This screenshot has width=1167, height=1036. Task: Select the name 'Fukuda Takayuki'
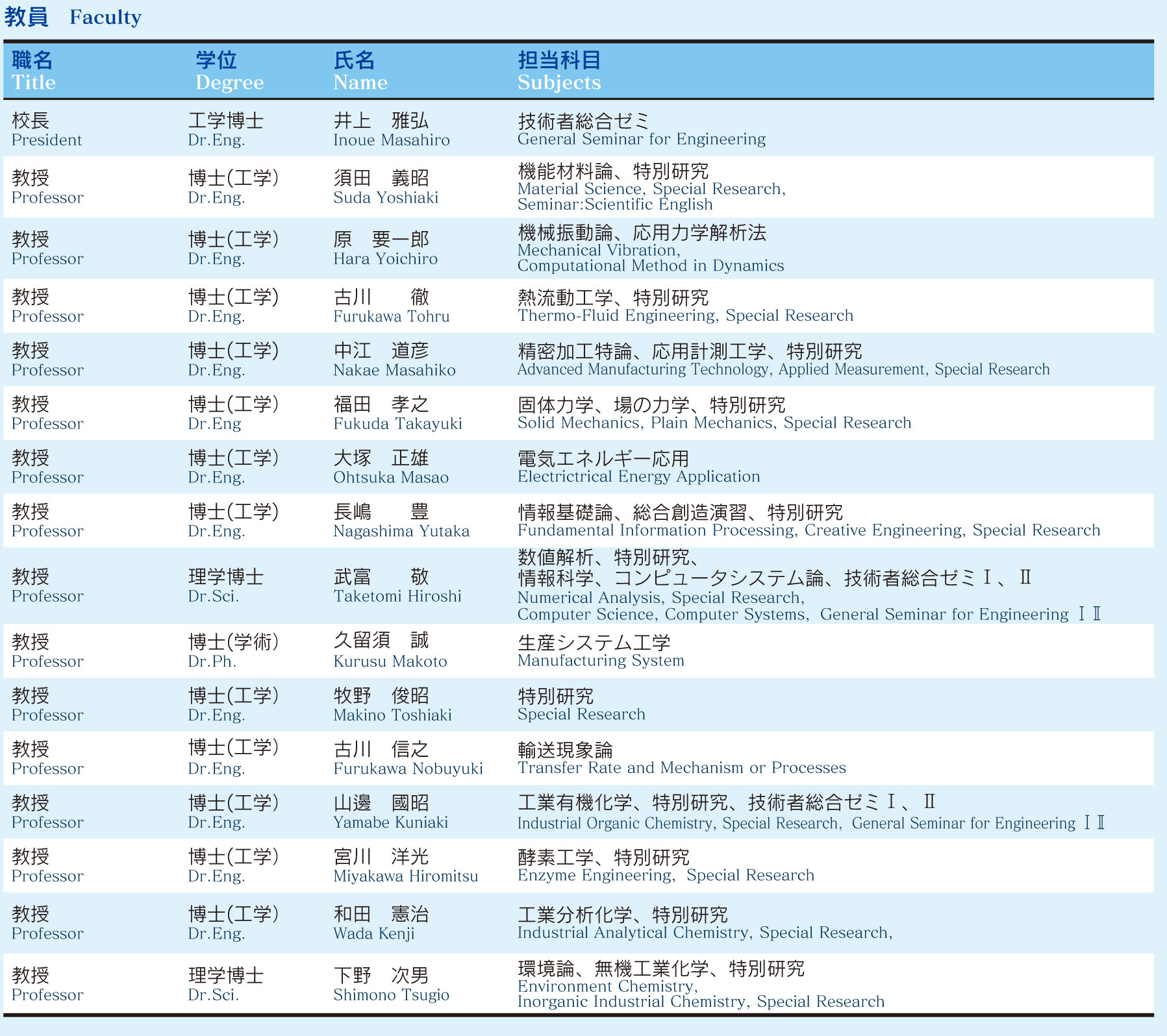pyautogui.click(x=397, y=424)
